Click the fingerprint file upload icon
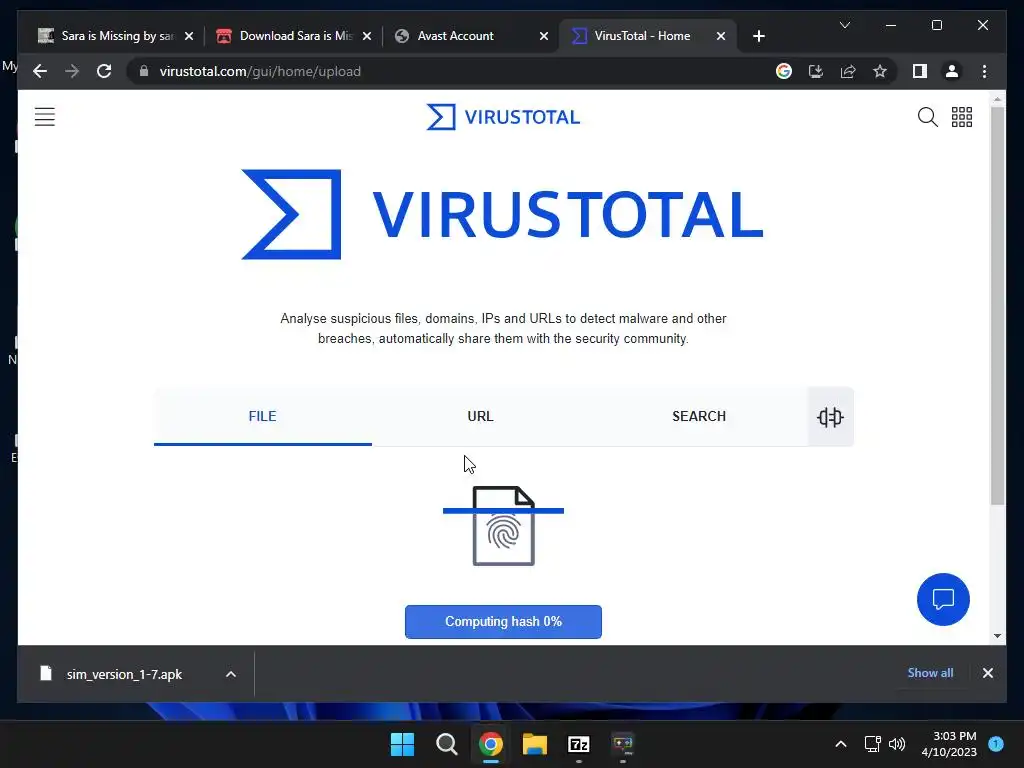The width and height of the screenshot is (1024, 768). coord(504,526)
